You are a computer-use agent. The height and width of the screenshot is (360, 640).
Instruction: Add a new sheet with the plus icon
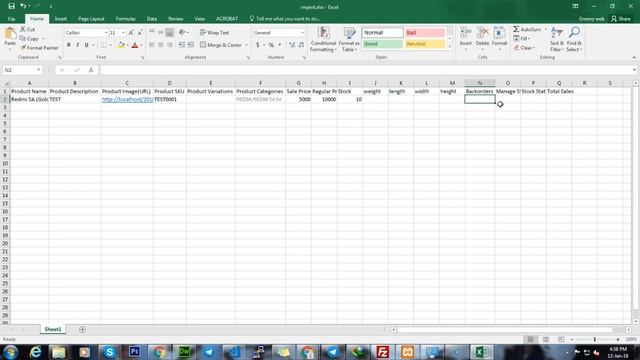(x=82, y=329)
